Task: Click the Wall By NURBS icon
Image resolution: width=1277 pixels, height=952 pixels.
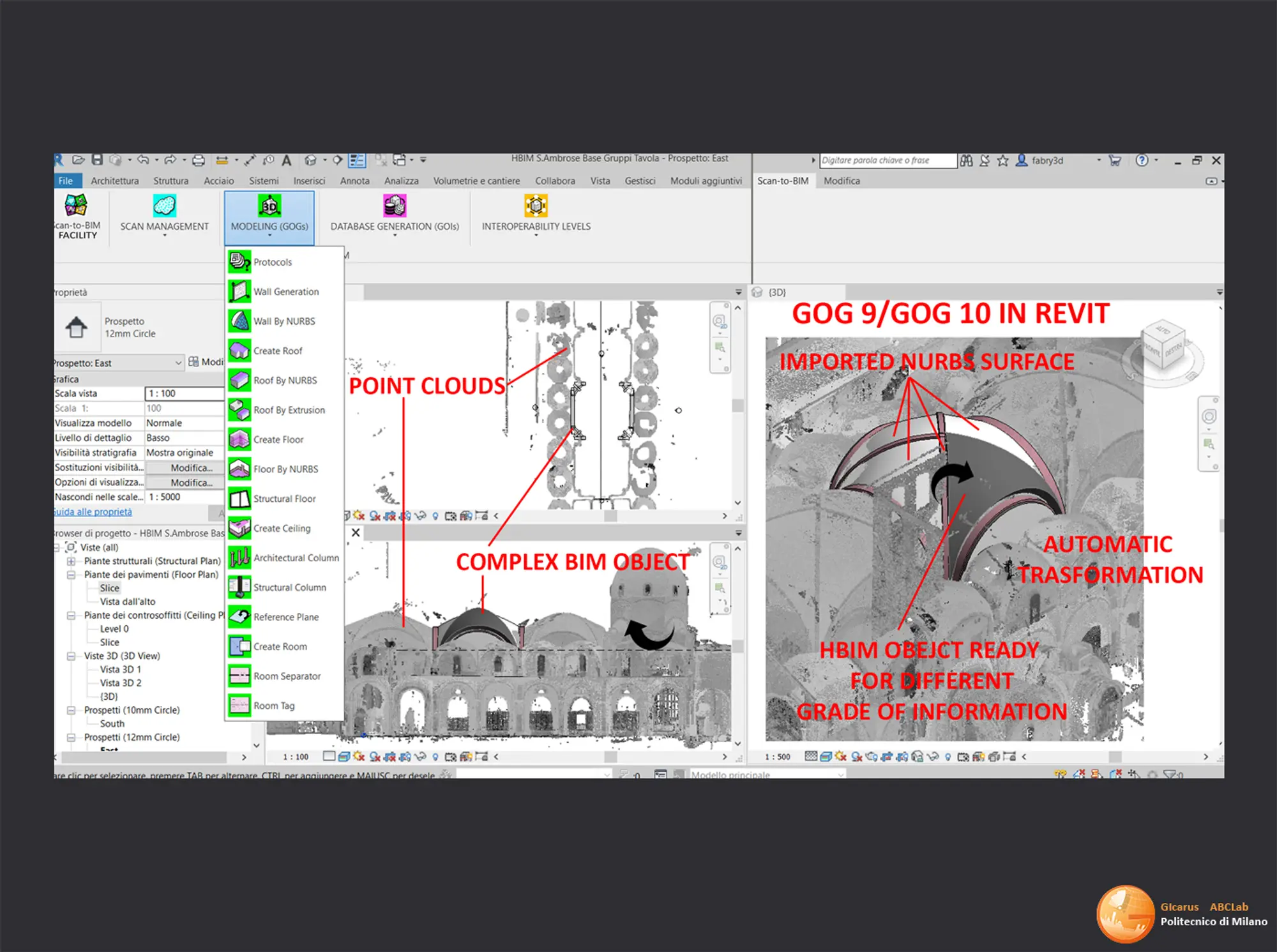Action: click(x=239, y=321)
